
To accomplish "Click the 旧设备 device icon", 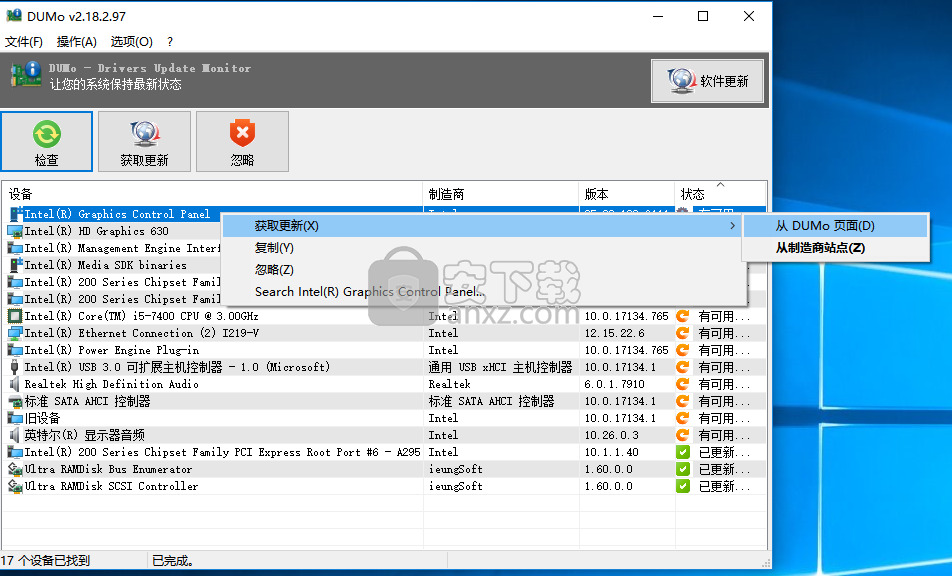I will (15, 418).
